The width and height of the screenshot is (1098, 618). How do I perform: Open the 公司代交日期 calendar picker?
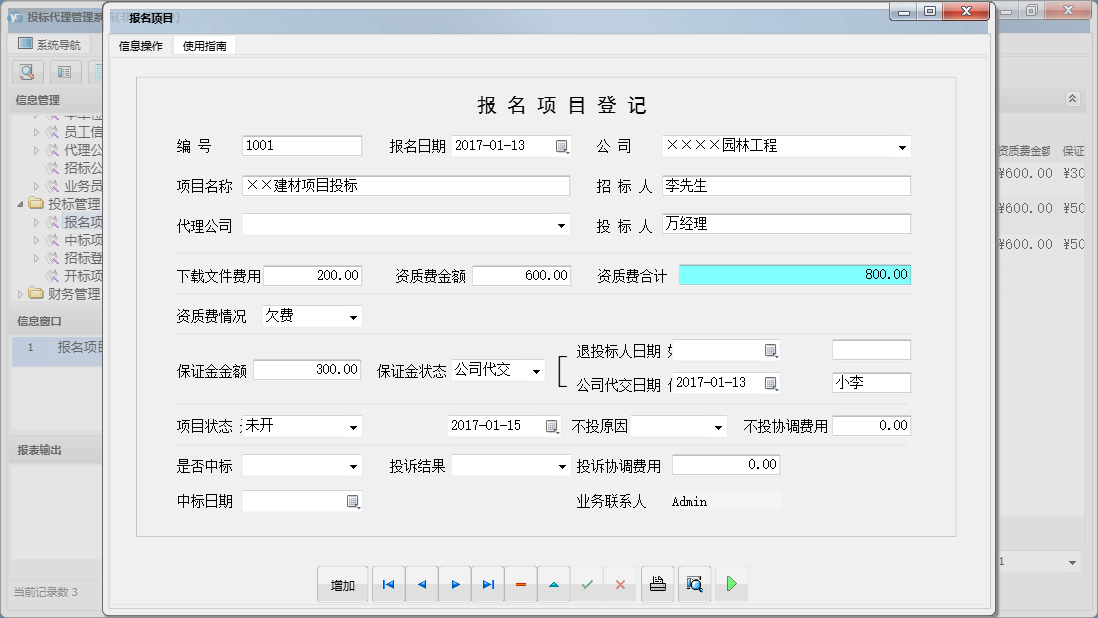pyautogui.click(x=770, y=381)
